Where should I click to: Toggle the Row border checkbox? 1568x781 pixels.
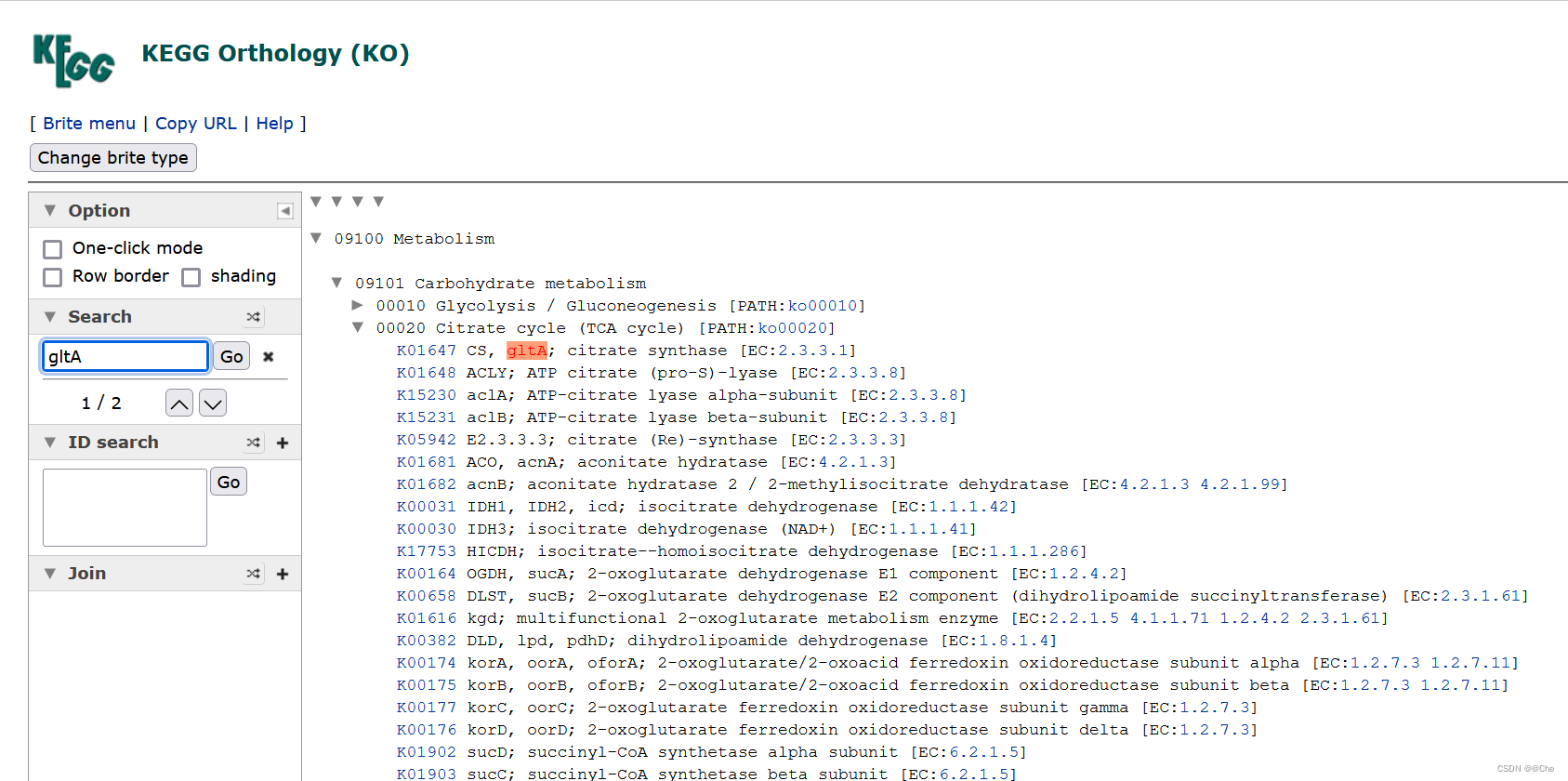53,277
